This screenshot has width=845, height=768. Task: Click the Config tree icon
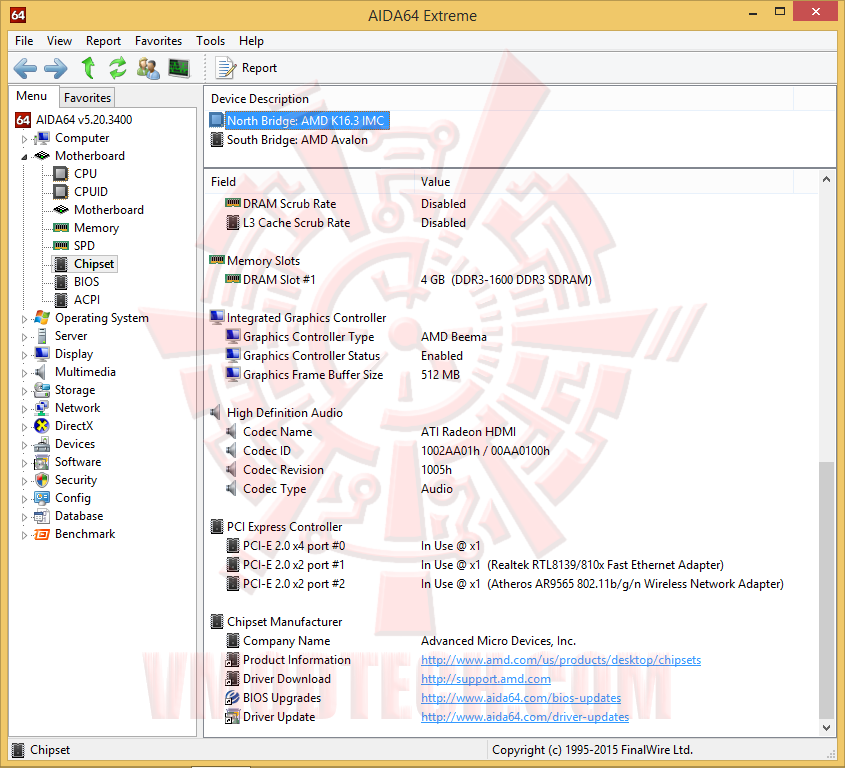point(41,498)
